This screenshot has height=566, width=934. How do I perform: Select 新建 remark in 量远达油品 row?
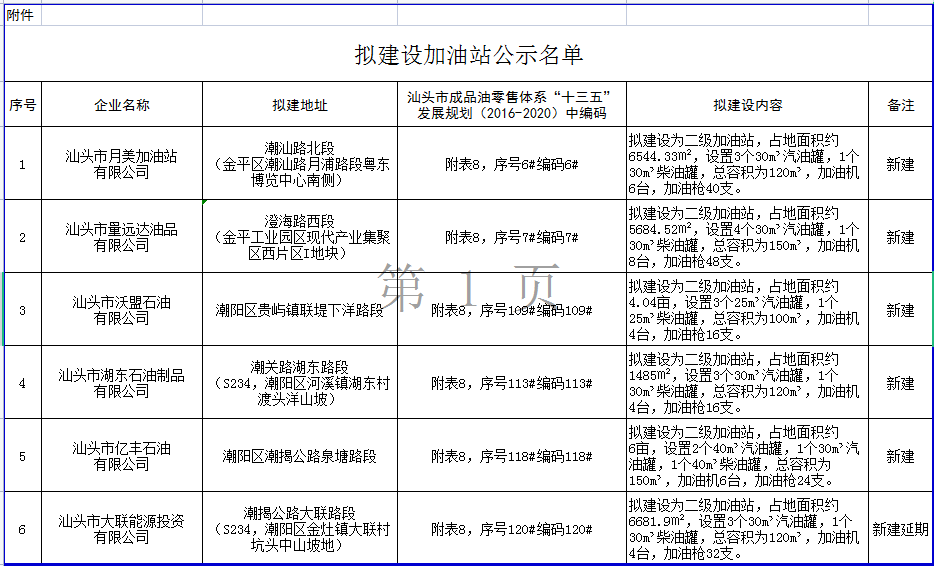901,237
